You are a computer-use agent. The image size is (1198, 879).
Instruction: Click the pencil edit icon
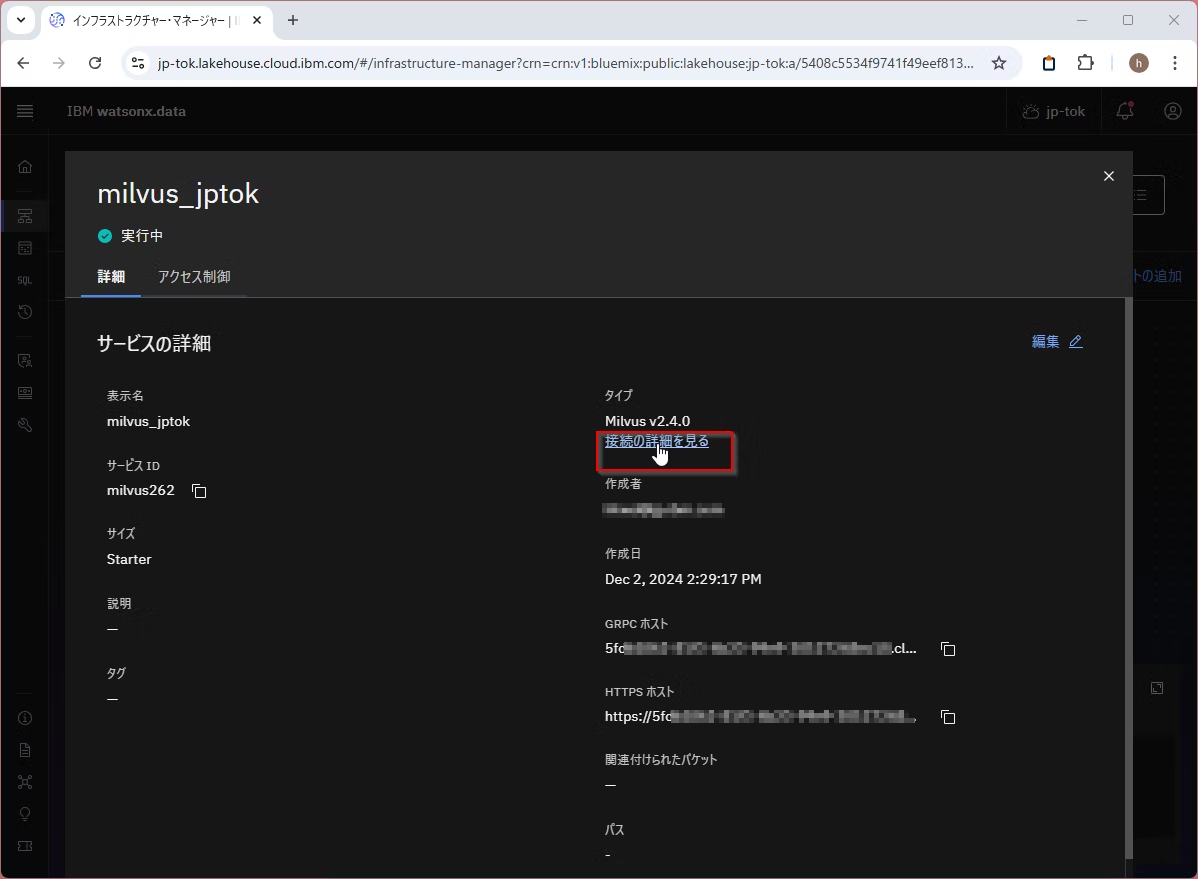[x=1076, y=342]
